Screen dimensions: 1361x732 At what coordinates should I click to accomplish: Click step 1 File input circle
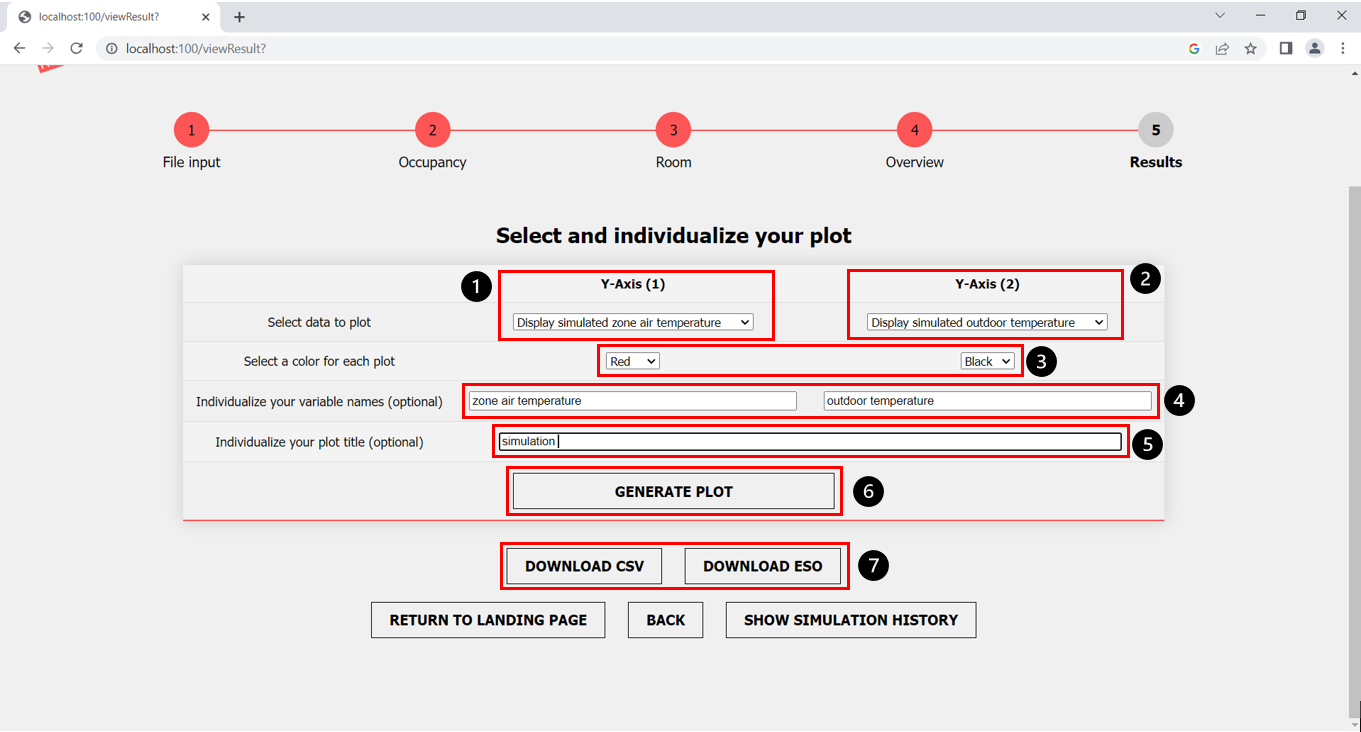click(x=191, y=130)
